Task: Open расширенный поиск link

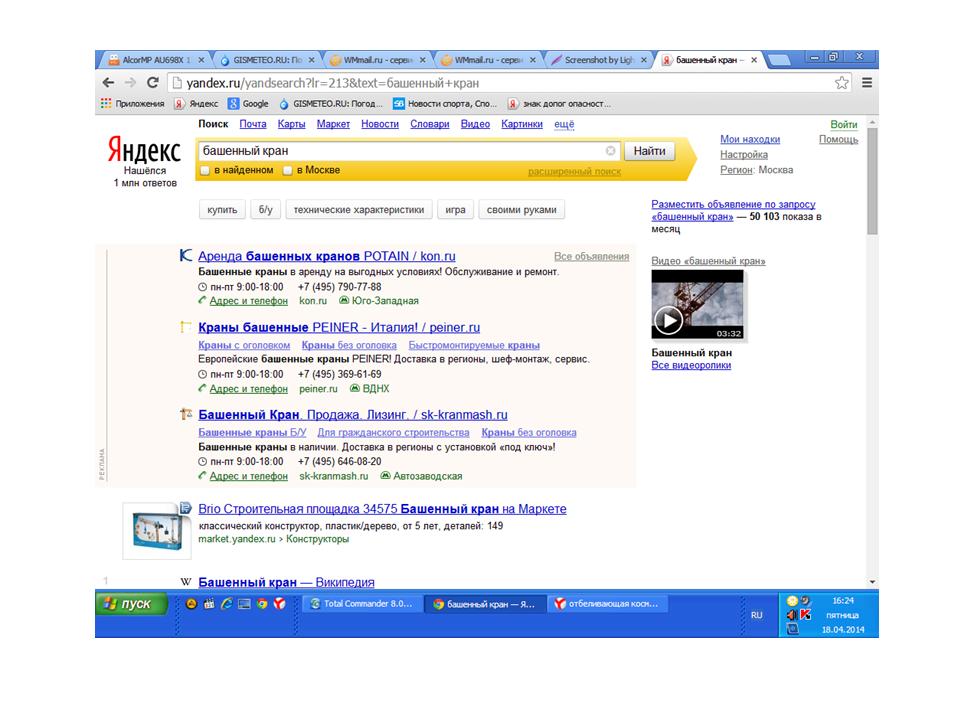Action: 574,171
